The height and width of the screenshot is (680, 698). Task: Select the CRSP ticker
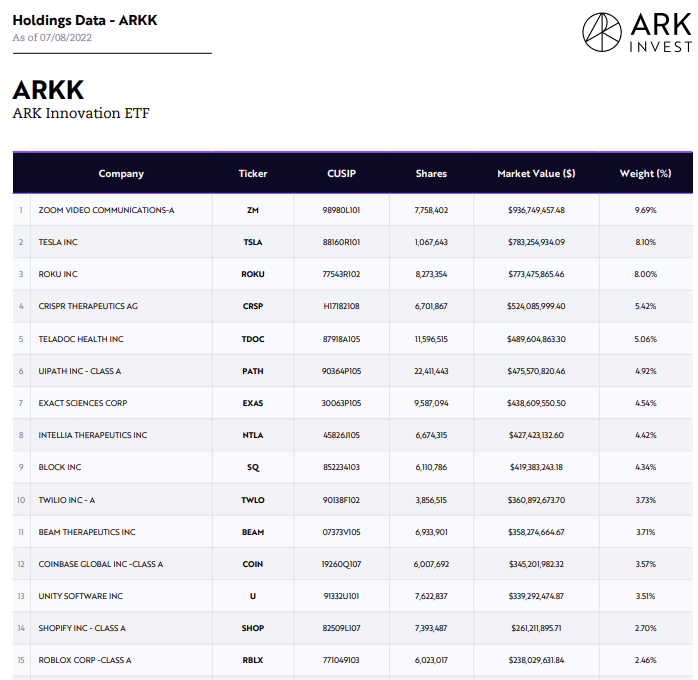[253, 306]
